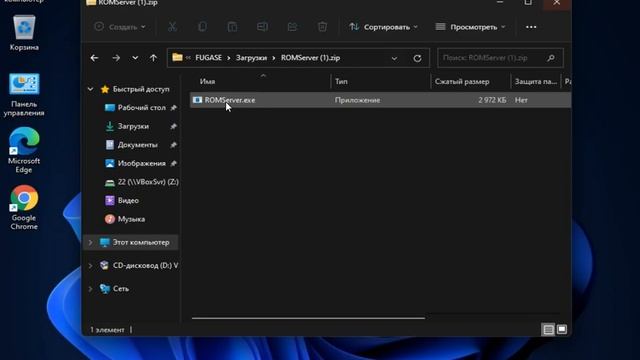Open the three-dot more options menu
The image size is (640, 360).
coord(531,27)
